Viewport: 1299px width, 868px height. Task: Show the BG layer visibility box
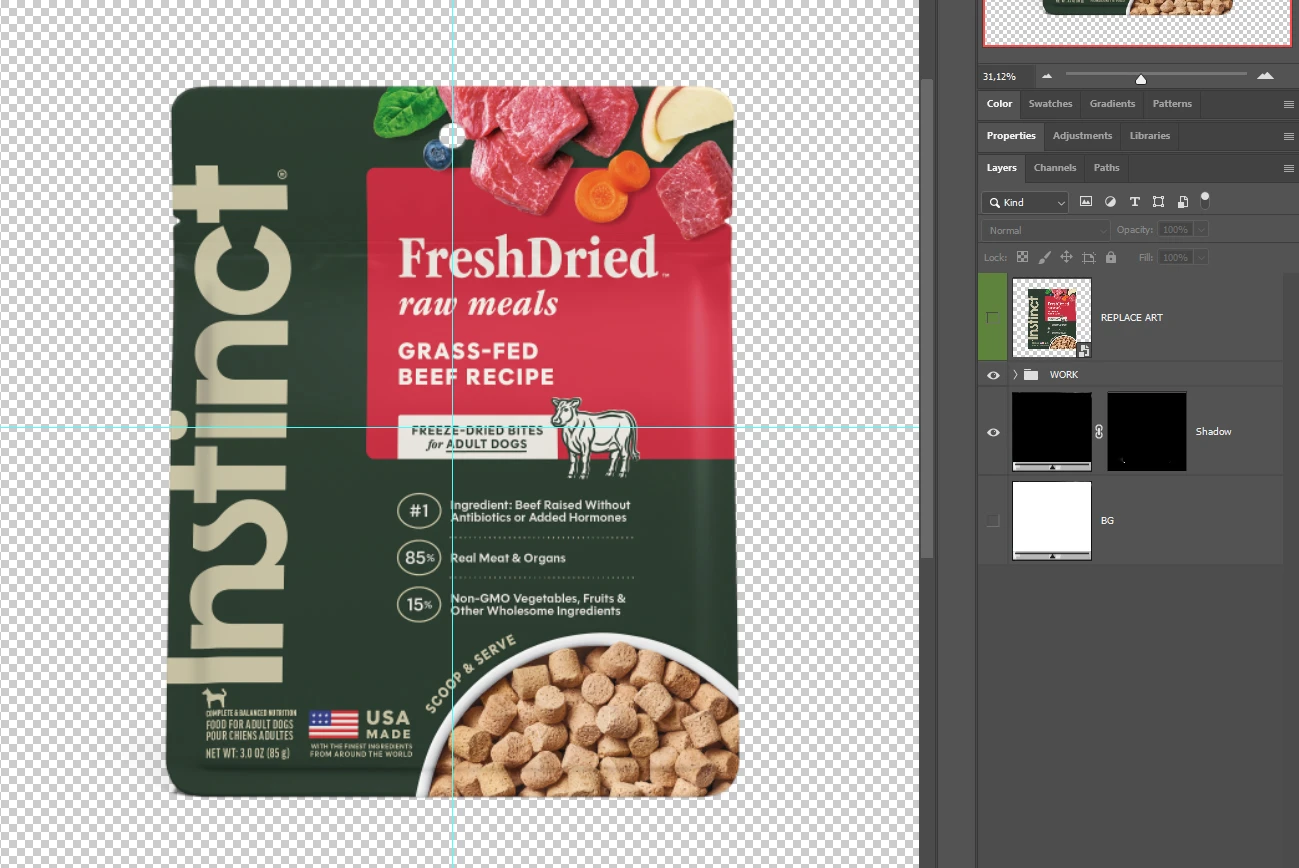point(993,520)
